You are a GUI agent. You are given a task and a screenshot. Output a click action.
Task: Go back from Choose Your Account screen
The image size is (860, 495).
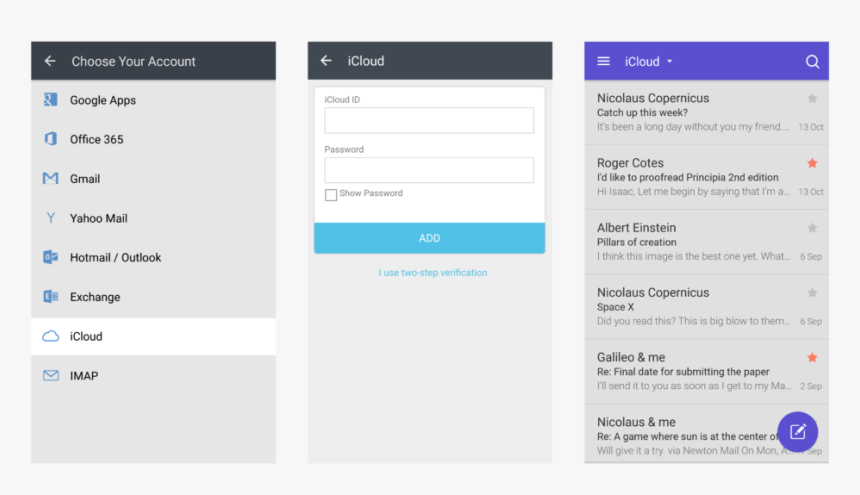(x=50, y=61)
